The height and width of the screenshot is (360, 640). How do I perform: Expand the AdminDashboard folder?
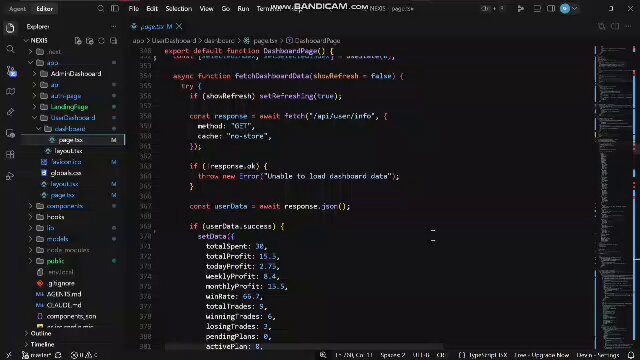(x=35, y=74)
